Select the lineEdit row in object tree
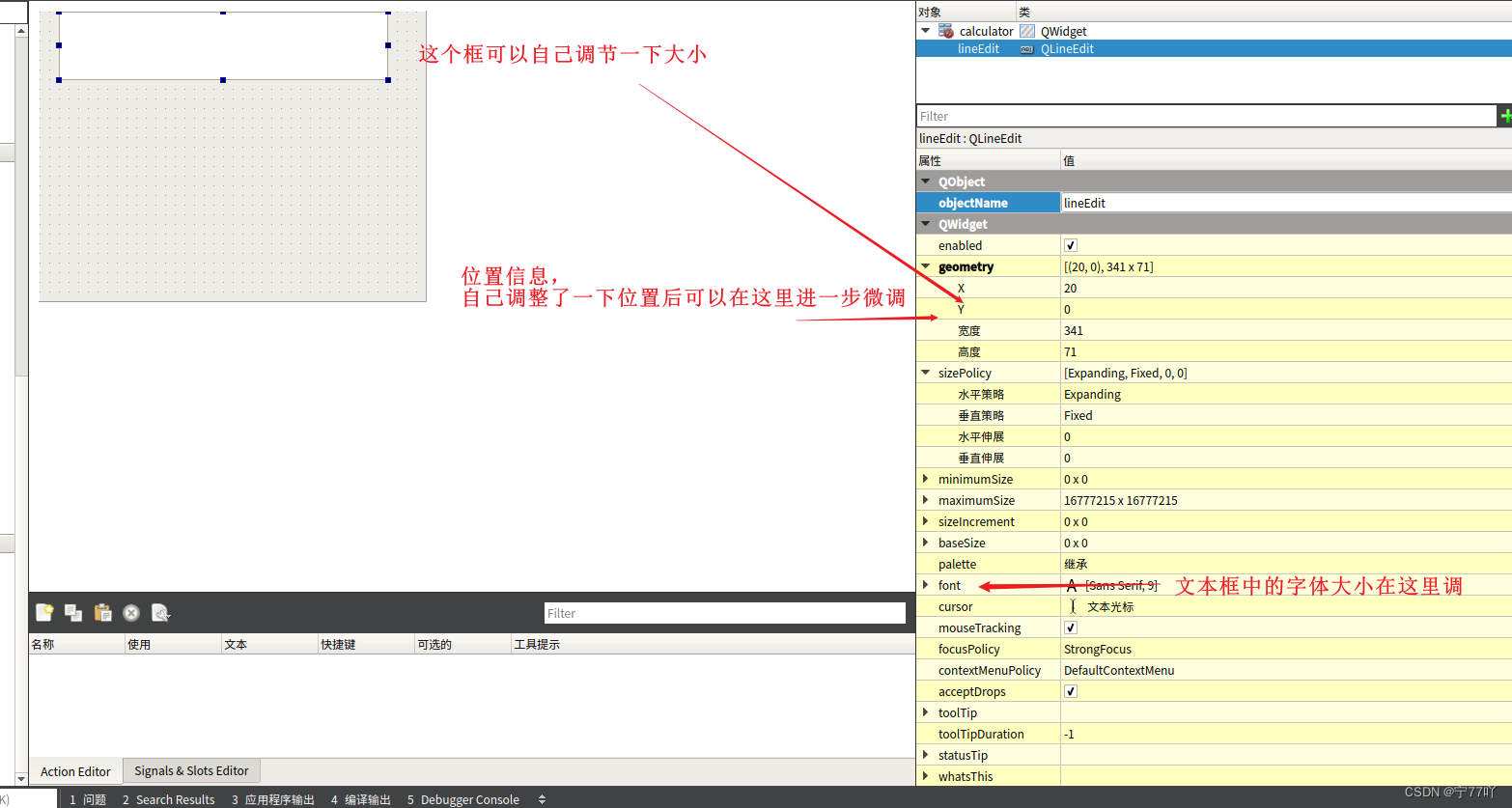The image size is (1512, 808). pos(1214,48)
